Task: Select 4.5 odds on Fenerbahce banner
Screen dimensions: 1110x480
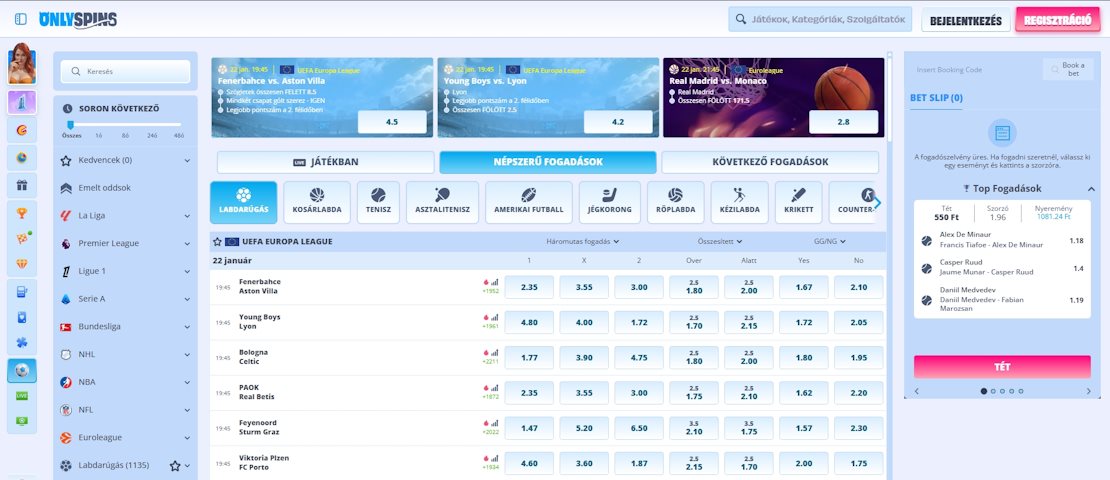Action: 392,122
